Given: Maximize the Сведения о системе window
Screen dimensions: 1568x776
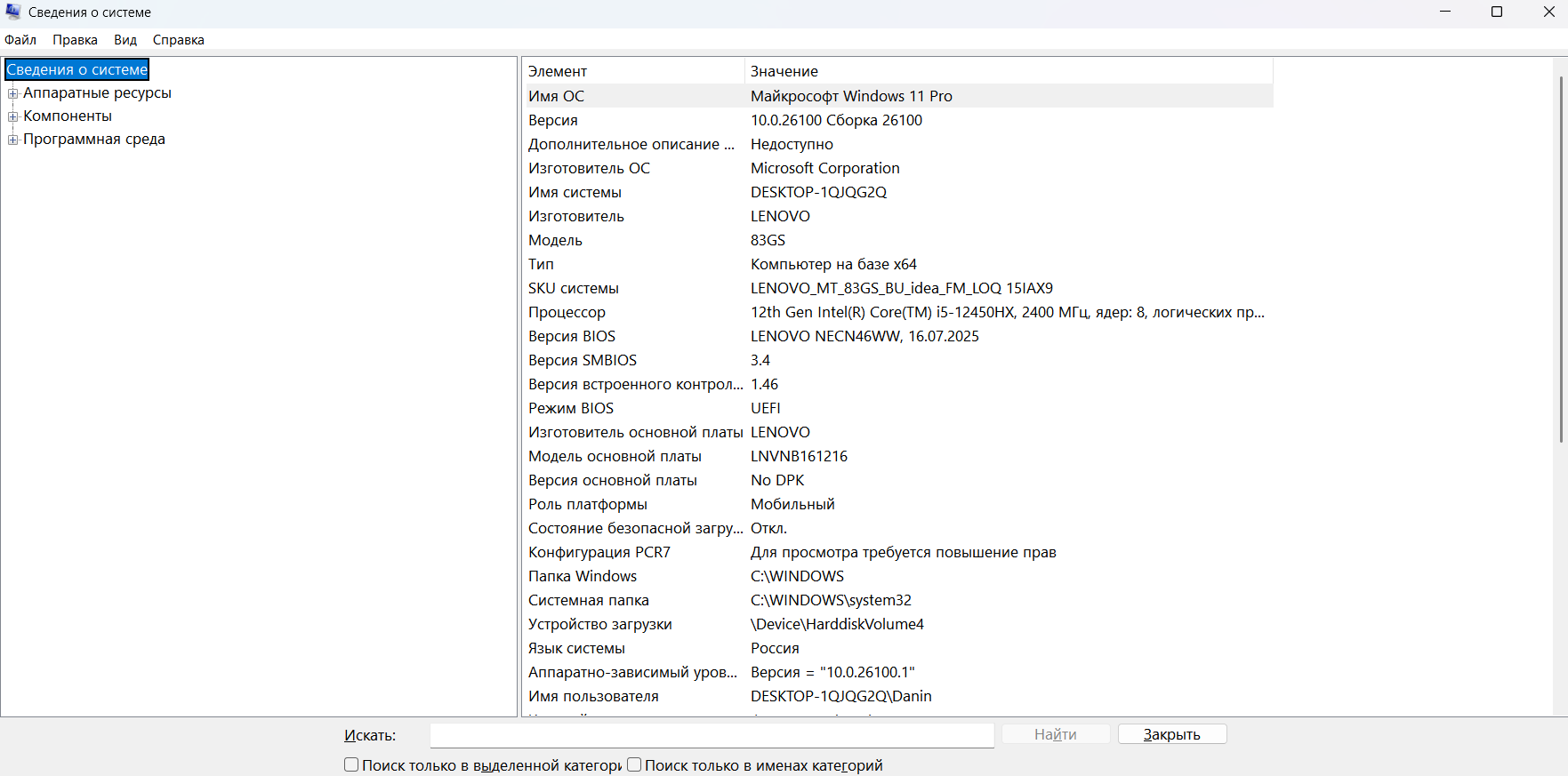Looking at the screenshot, I should (1497, 12).
